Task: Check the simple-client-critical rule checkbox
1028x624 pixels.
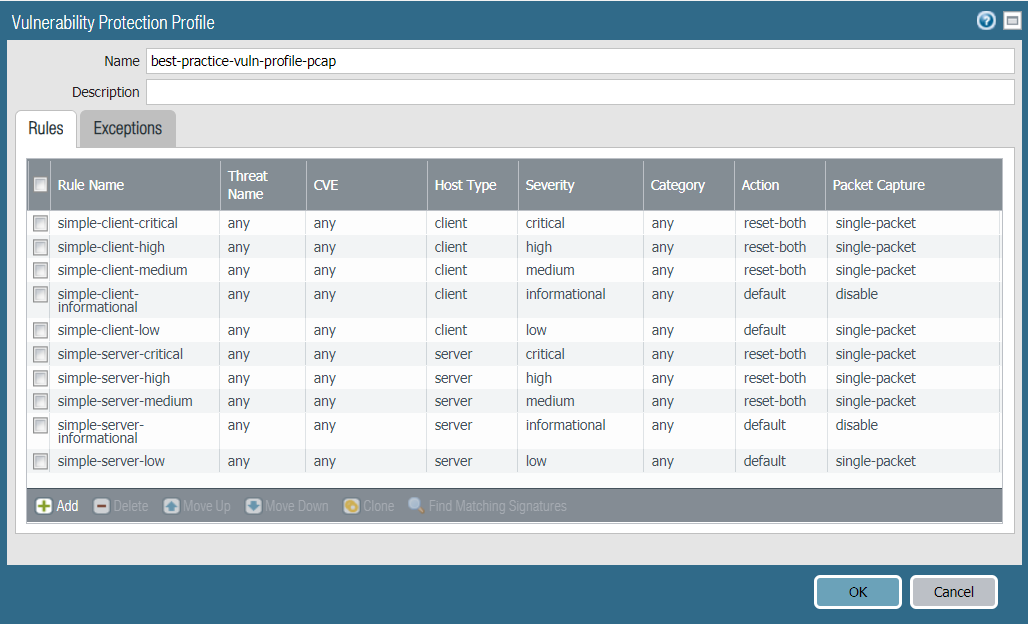Action: (x=40, y=223)
